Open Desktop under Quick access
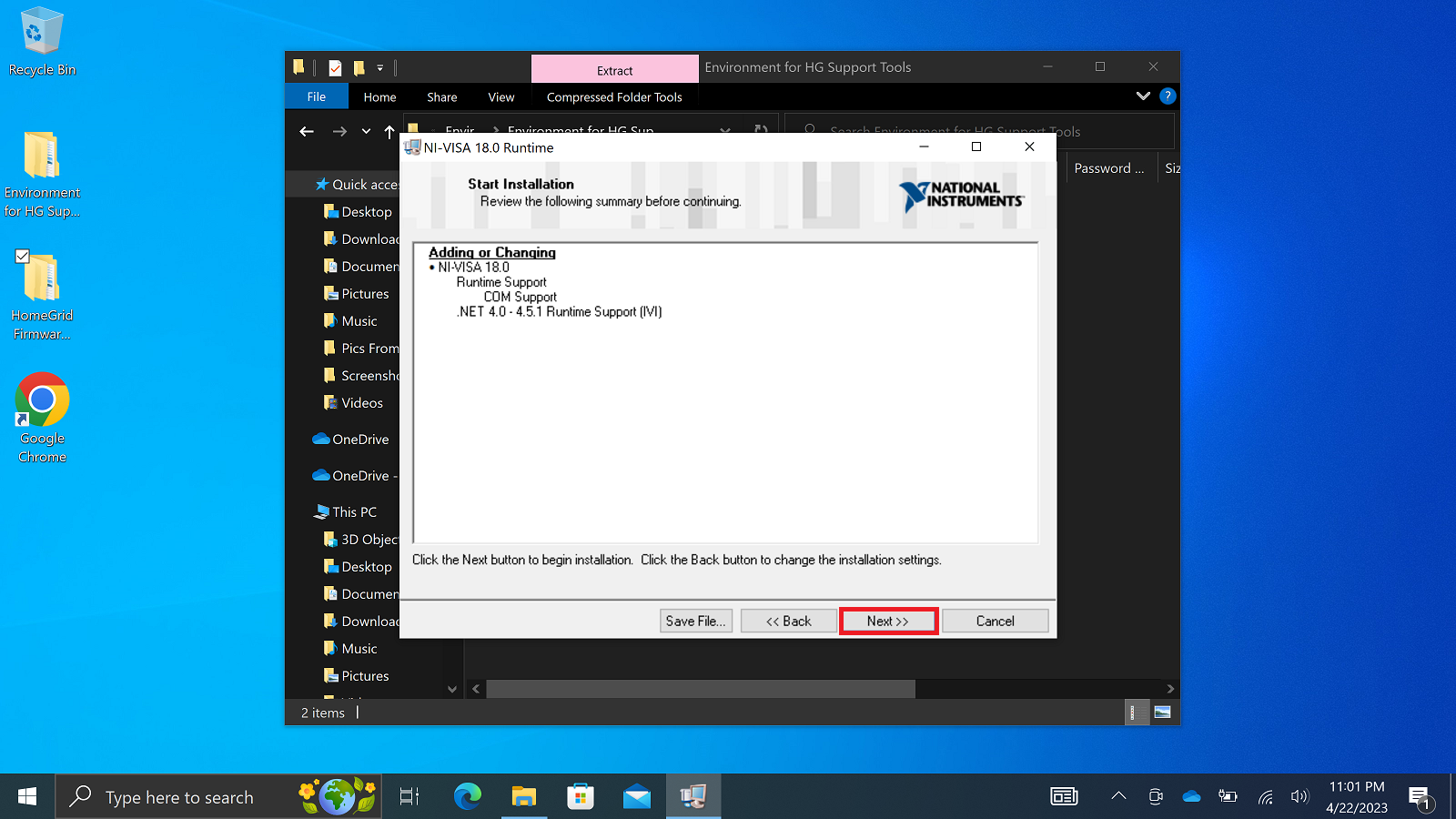The height and width of the screenshot is (819, 1456). point(358,211)
